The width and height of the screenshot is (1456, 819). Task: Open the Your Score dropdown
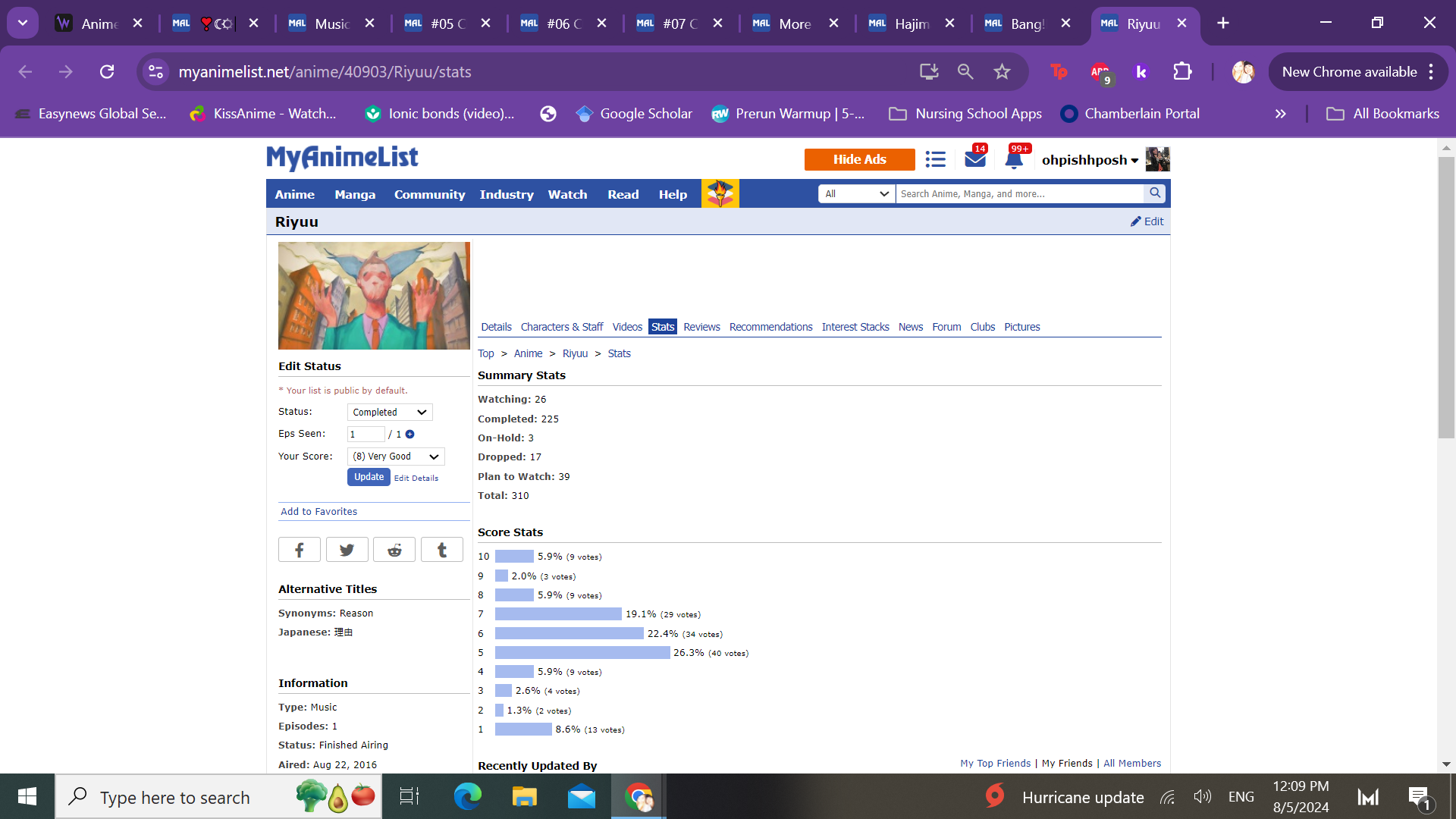point(396,457)
